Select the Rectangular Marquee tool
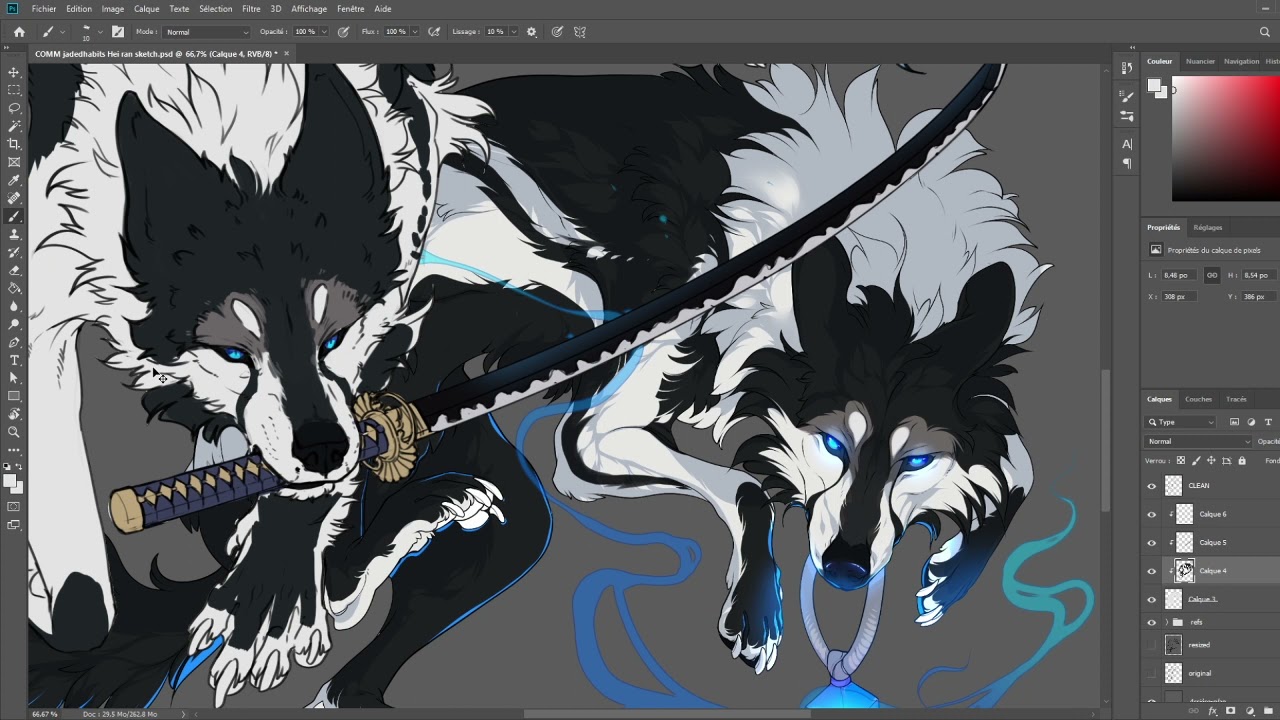The height and width of the screenshot is (720, 1280). (x=14, y=91)
